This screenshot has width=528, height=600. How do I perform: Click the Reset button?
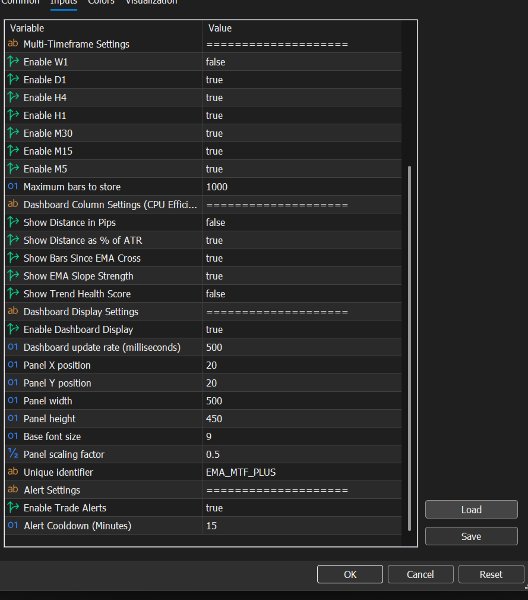491,574
